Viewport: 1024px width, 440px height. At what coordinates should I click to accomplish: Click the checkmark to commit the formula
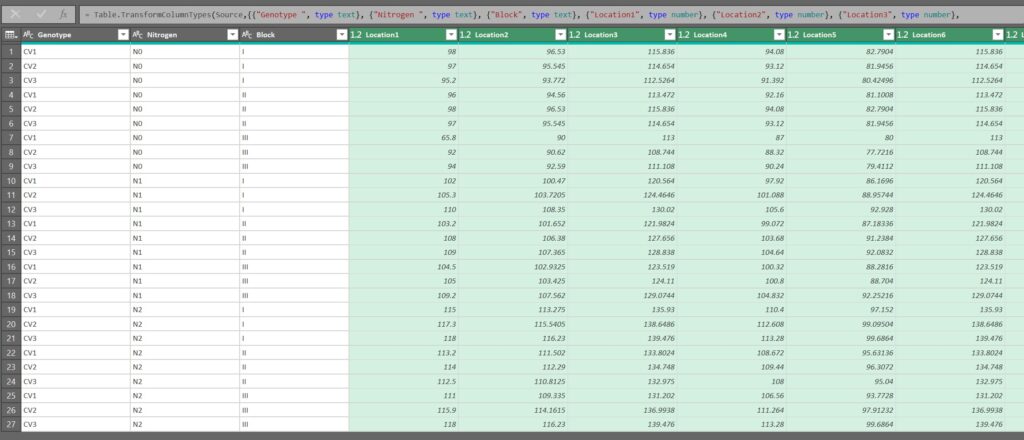[x=40, y=14]
